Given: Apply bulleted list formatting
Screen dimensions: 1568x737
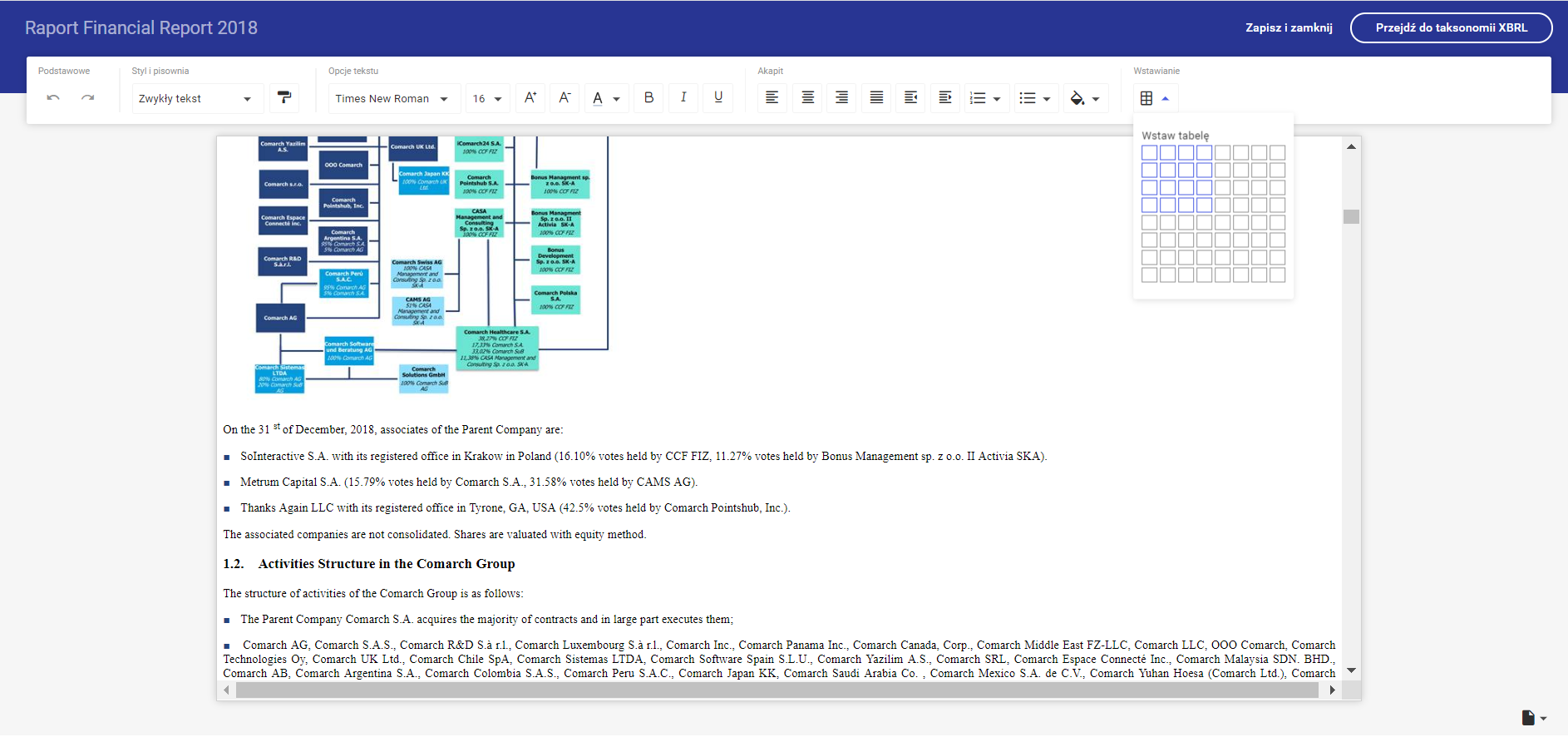Looking at the screenshot, I should click(1028, 98).
